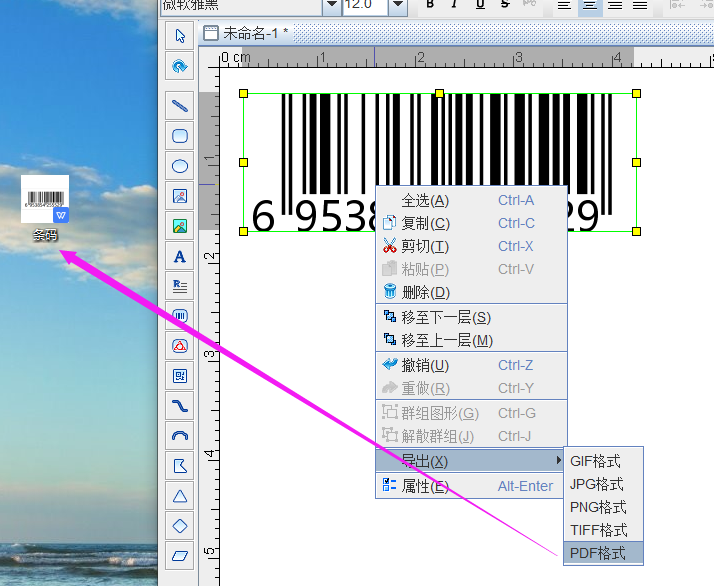714x586 pixels.
Task: Click 复制(C) in the context menu
Action: [425, 223]
